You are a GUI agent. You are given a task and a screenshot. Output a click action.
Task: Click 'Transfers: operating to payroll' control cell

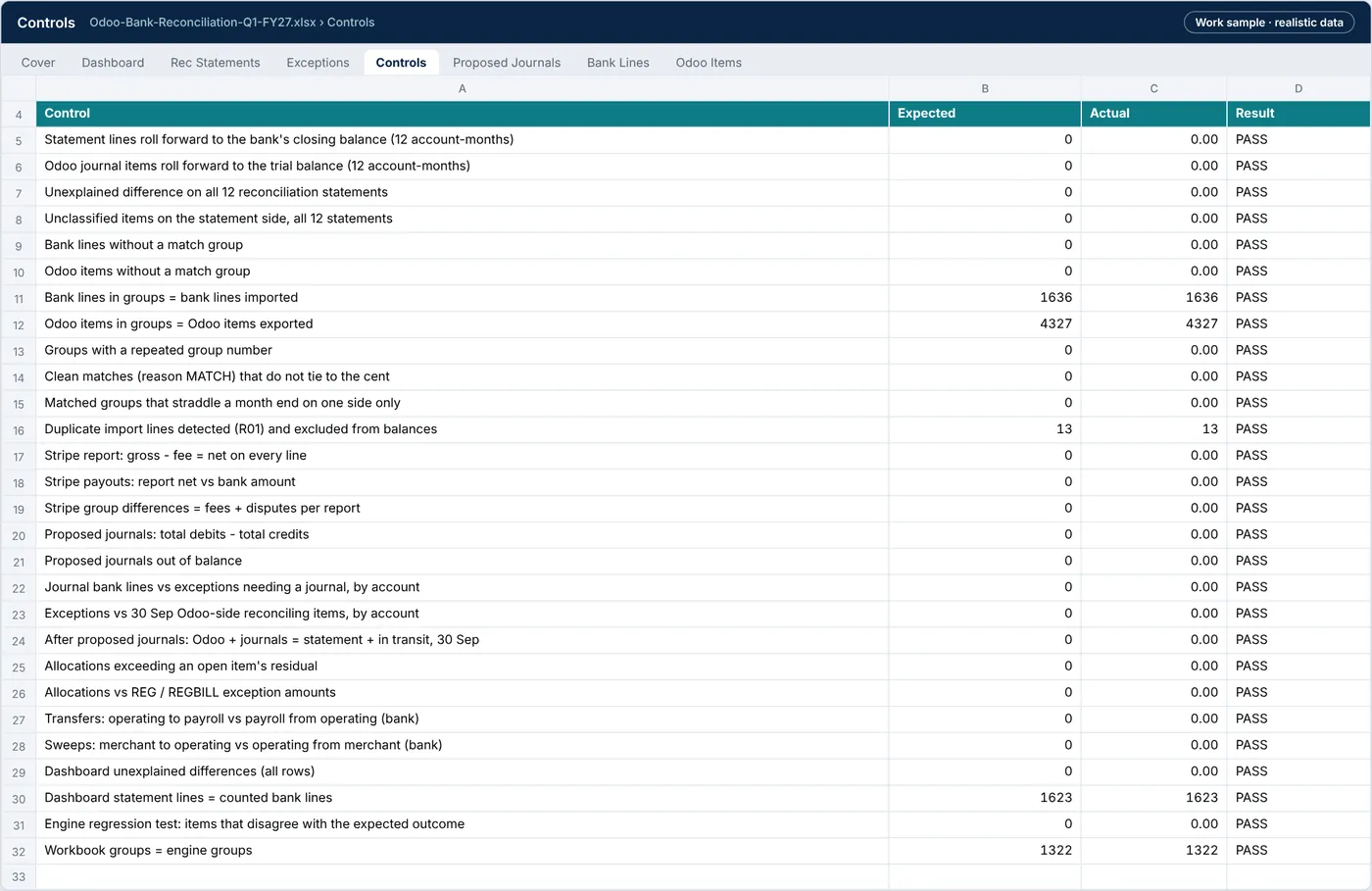(x=463, y=718)
